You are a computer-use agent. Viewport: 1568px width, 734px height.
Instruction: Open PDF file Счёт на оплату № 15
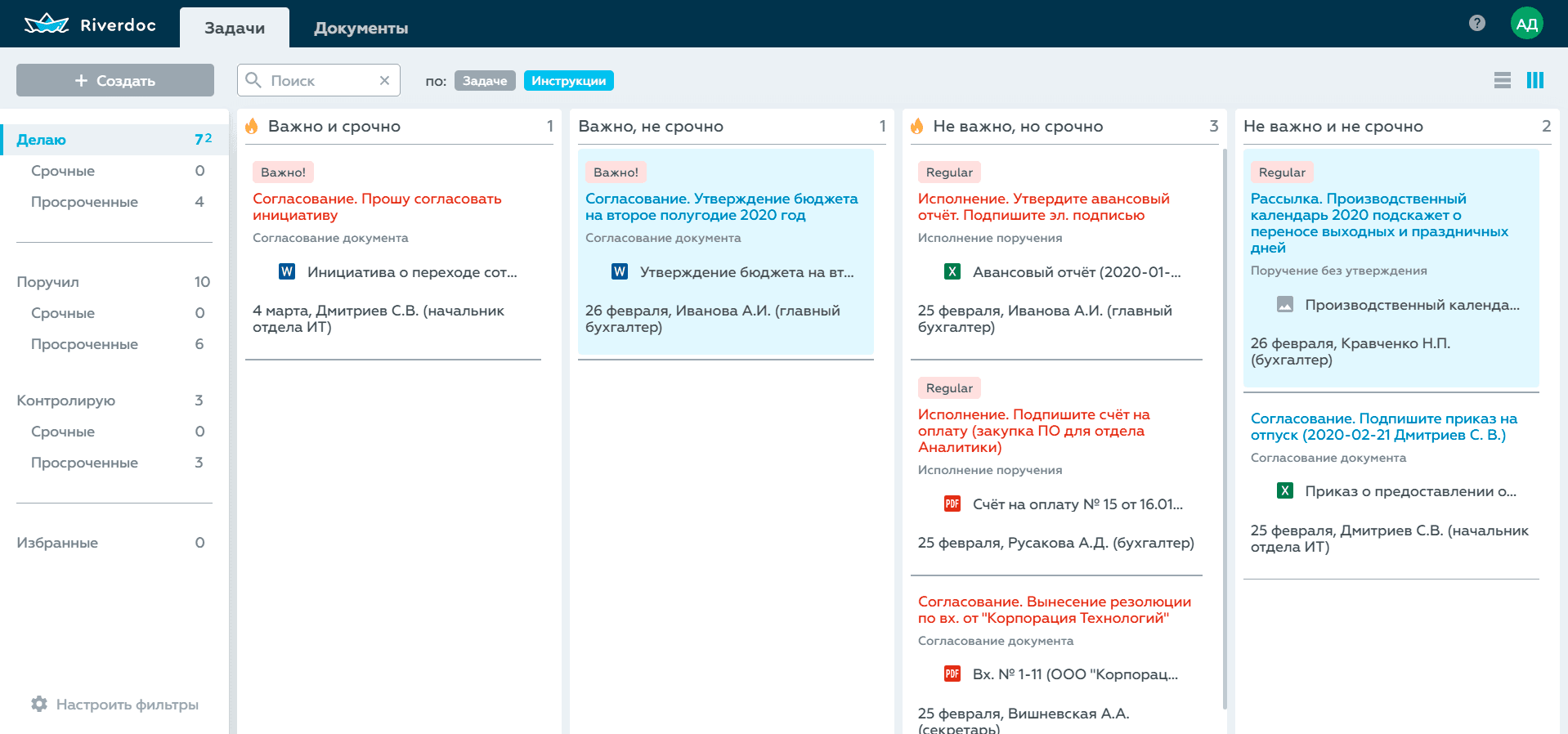[x=1064, y=504]
